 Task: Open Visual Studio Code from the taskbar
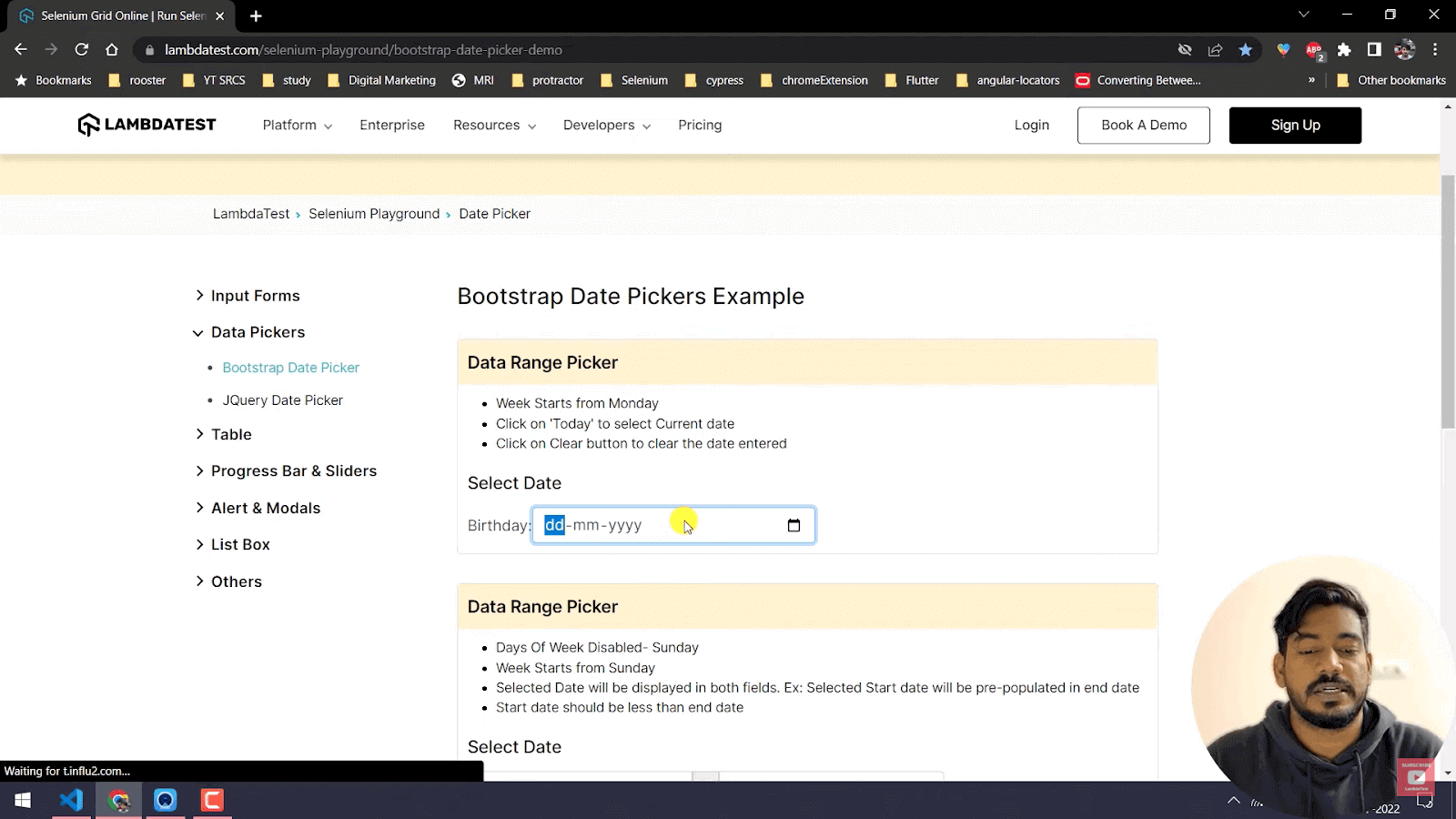click(72, 800)
